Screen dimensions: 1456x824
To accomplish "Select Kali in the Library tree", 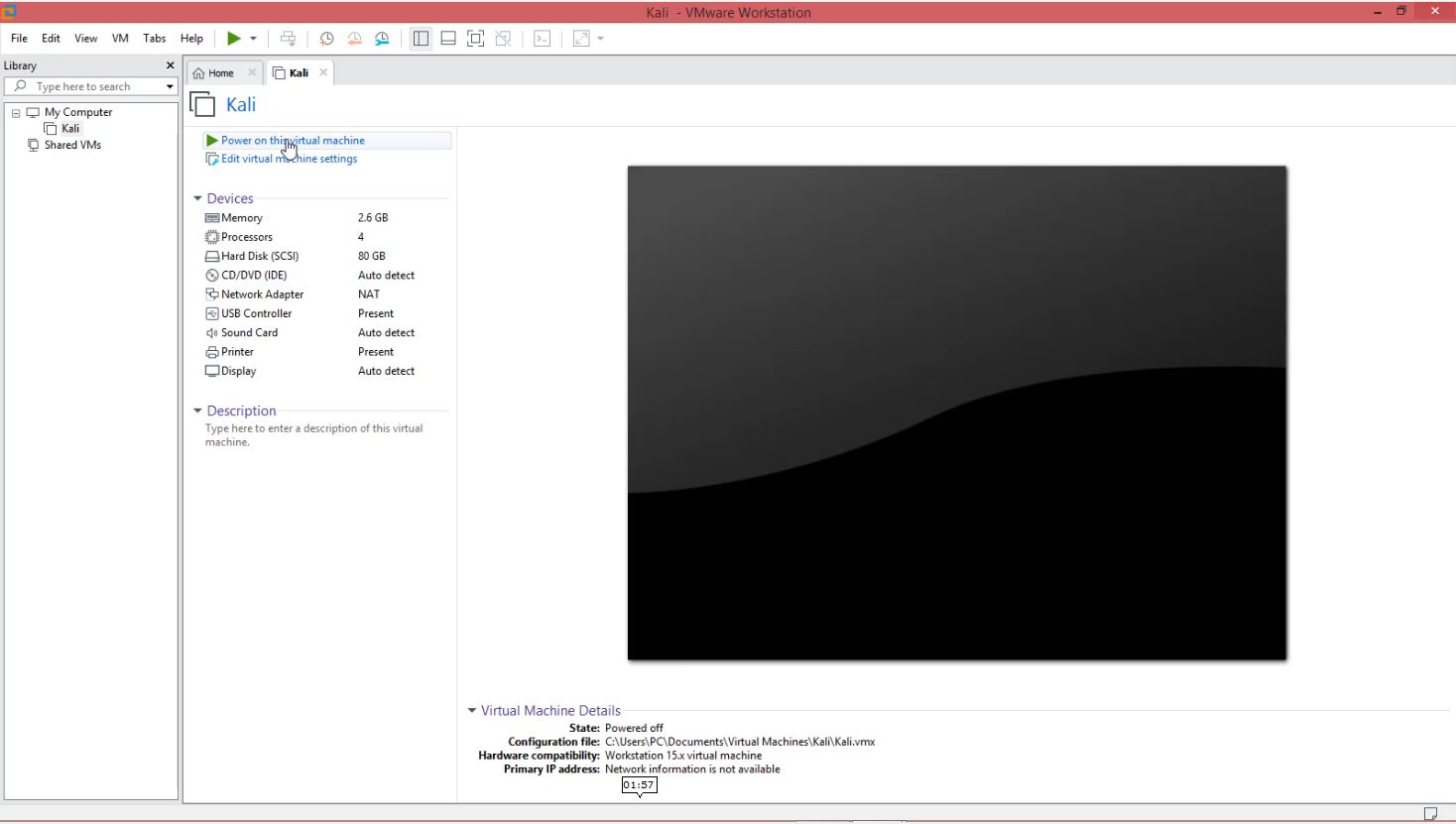I will [70, 129].
